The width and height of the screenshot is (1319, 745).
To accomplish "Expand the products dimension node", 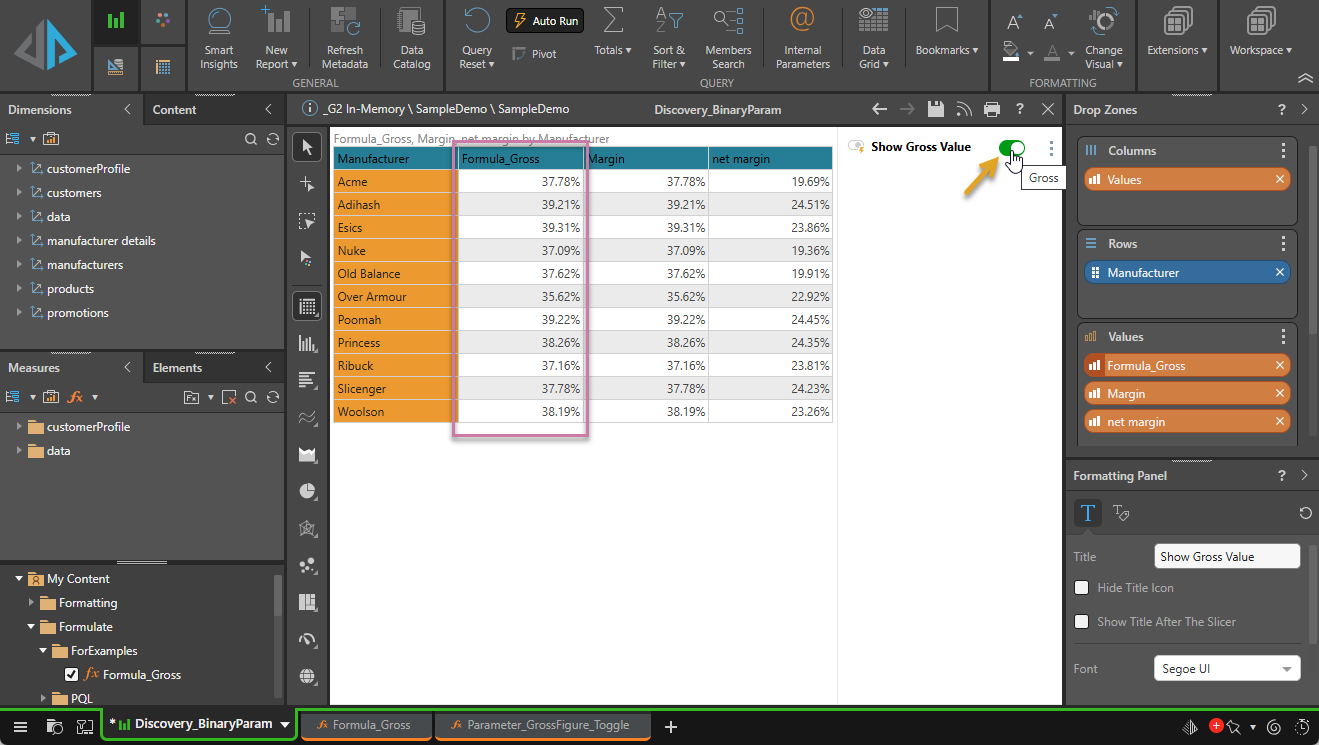I will [x=19, y=289].
